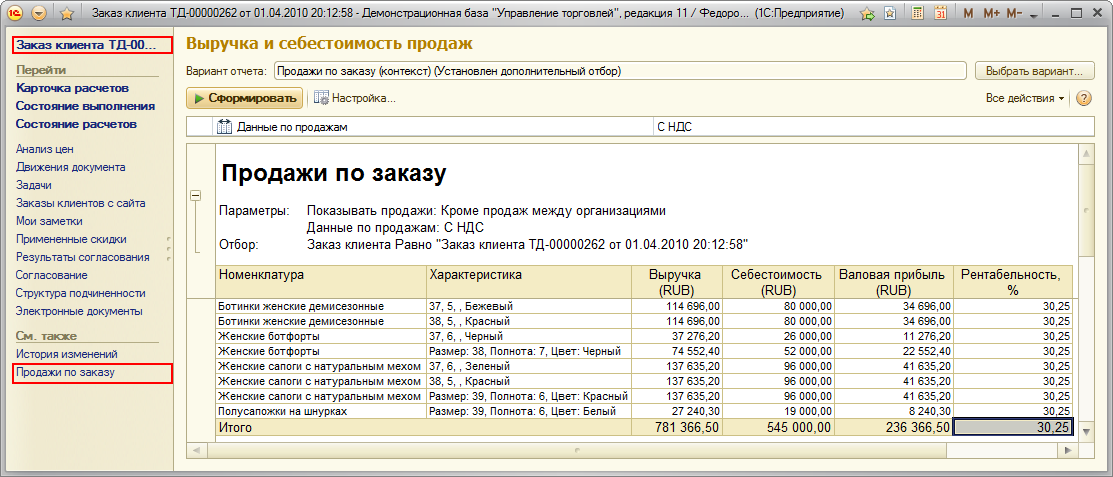
Task: Select Полусапожки на шнурках row name
Action: pyautogui.click(x=320, y=411)
